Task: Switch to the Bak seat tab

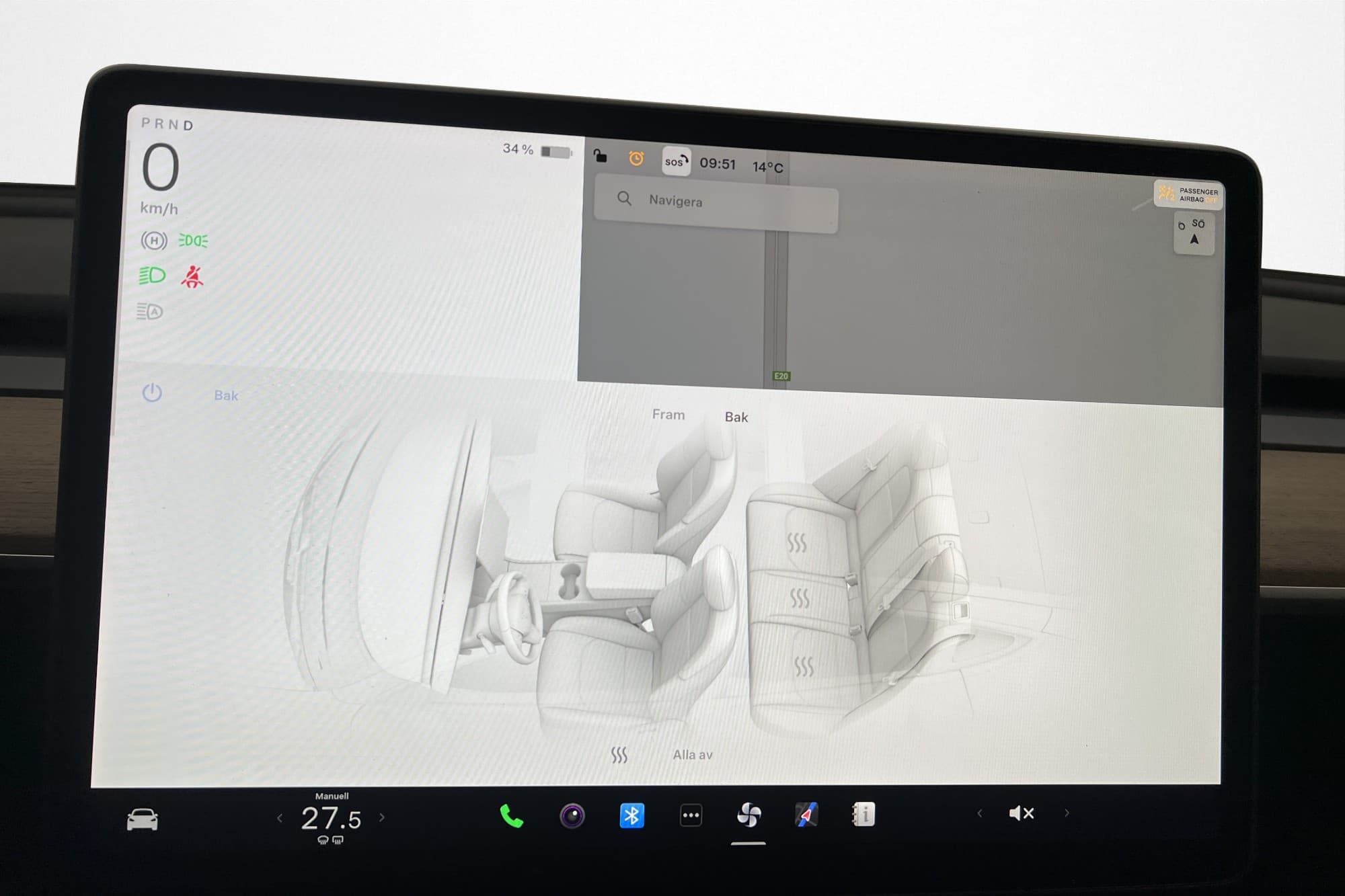Action: (x=736, y=417)
